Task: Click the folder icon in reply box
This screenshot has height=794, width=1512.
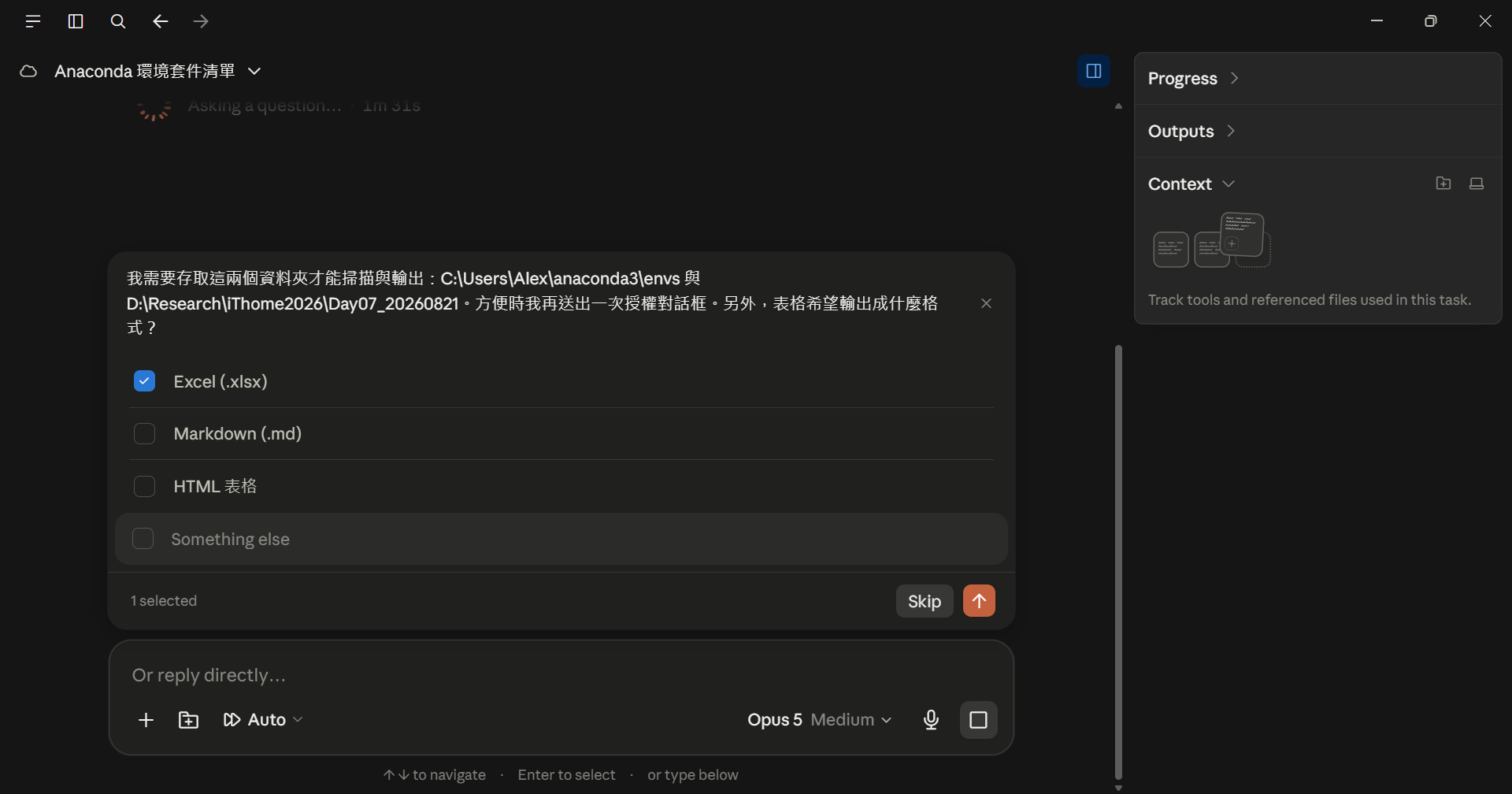Action: click(188, 720)
